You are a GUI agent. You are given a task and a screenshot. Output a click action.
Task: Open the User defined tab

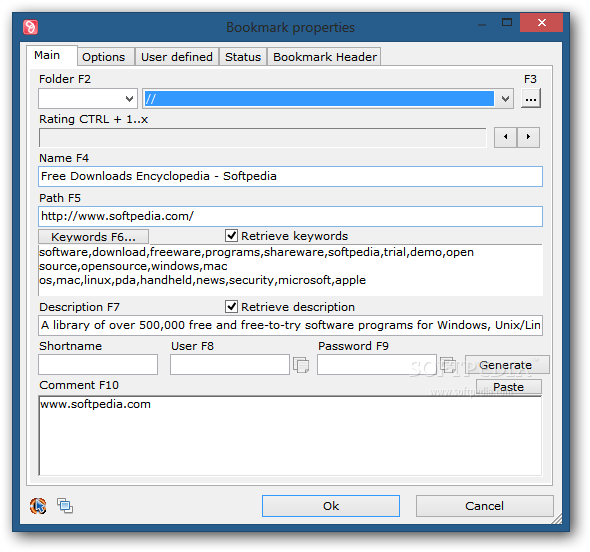176,57
